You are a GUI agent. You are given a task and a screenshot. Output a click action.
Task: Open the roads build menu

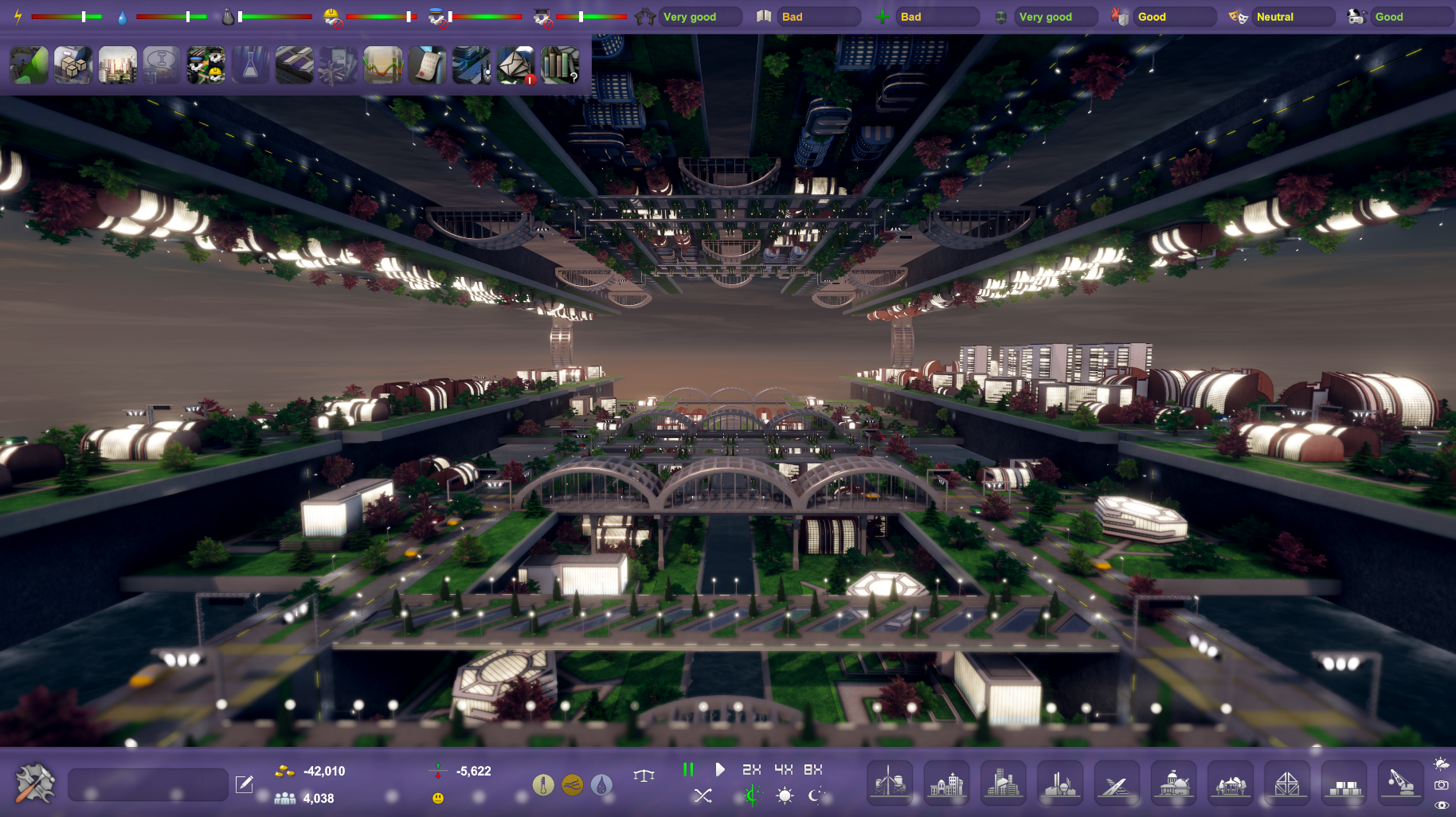click(x=1117, y=784)
